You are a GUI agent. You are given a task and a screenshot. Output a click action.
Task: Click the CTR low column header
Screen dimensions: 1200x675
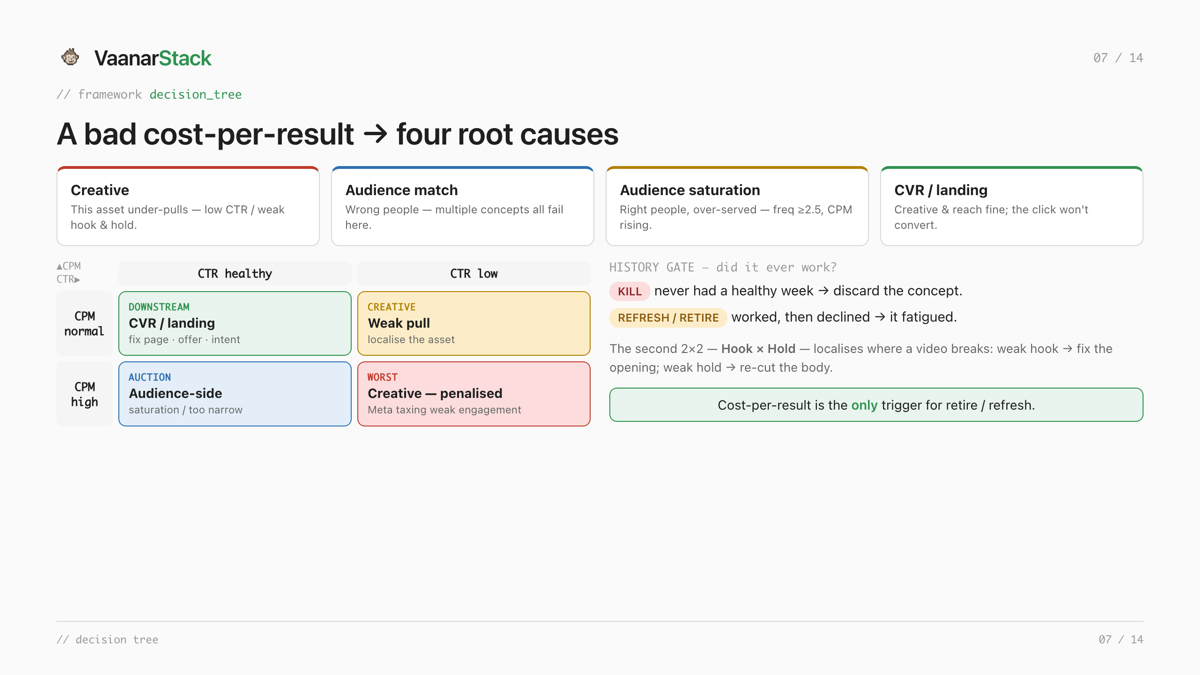474,273
